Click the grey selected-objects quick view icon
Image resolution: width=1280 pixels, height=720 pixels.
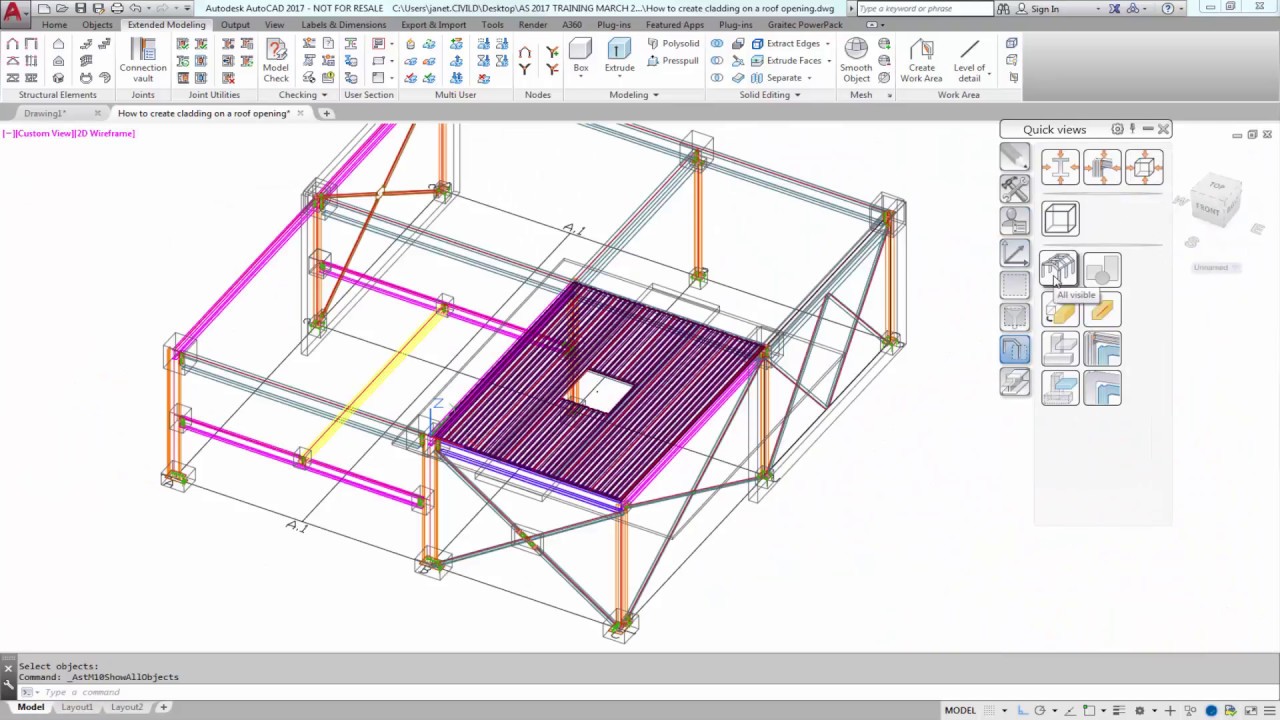click(1102, 269)
